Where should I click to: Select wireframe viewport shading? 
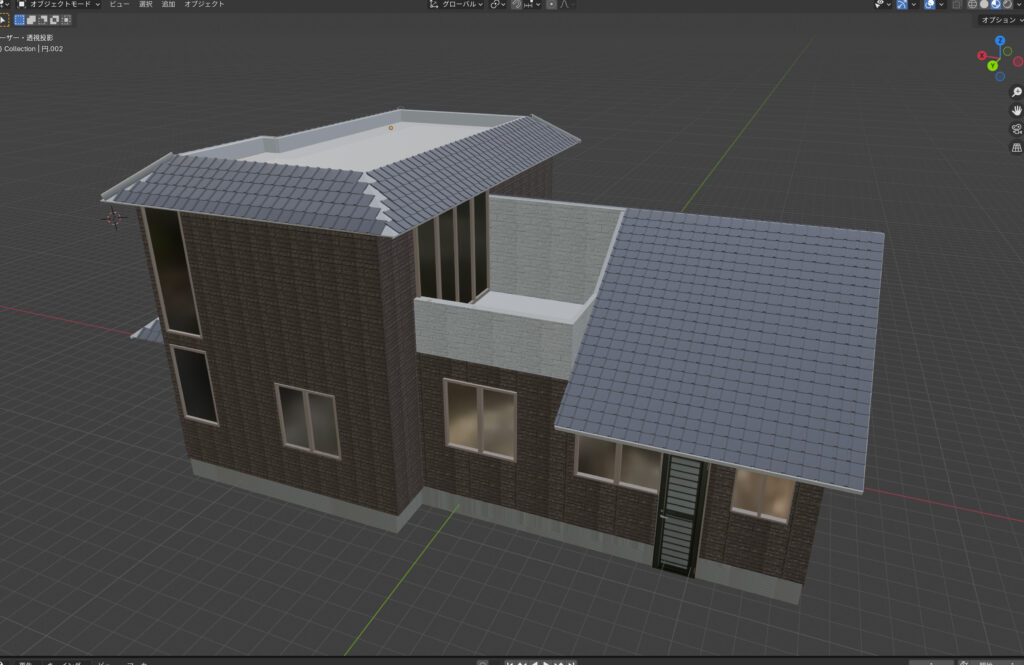972,4
